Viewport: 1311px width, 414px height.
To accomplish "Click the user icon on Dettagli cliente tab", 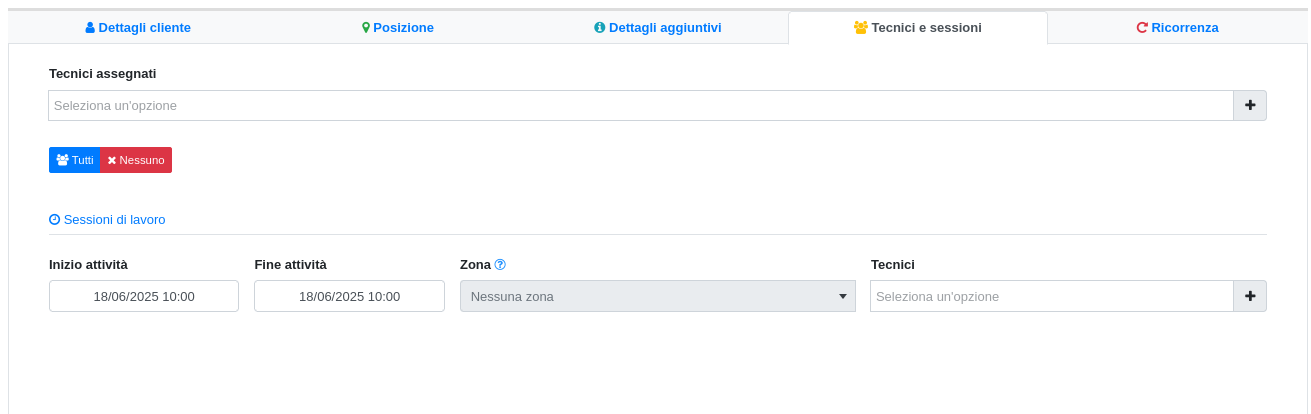I will [90, 28].
